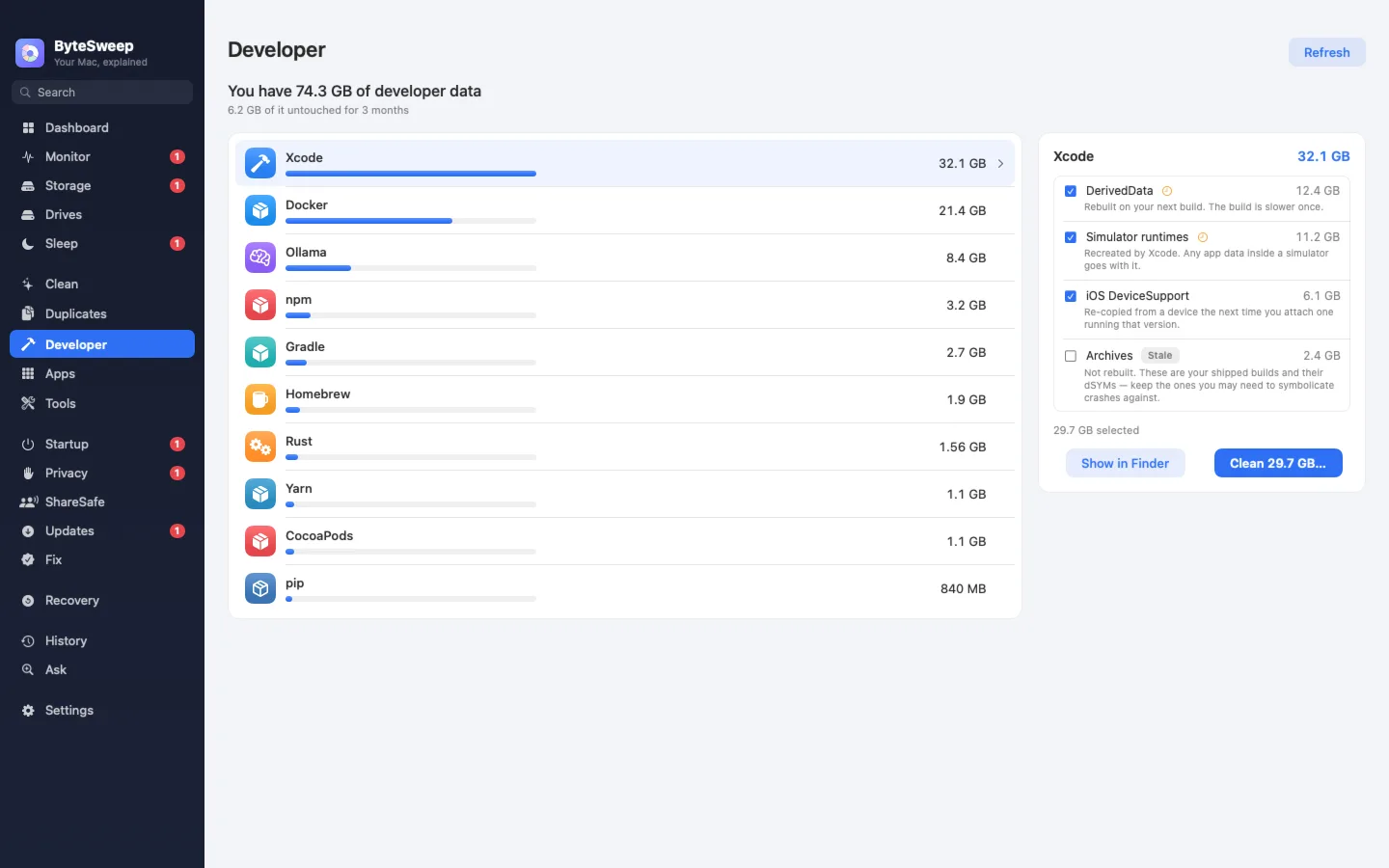The image size is (1389, 868).
Task: Uncheck the Simulator runtimes checkbox
Action: [1071, 237]
